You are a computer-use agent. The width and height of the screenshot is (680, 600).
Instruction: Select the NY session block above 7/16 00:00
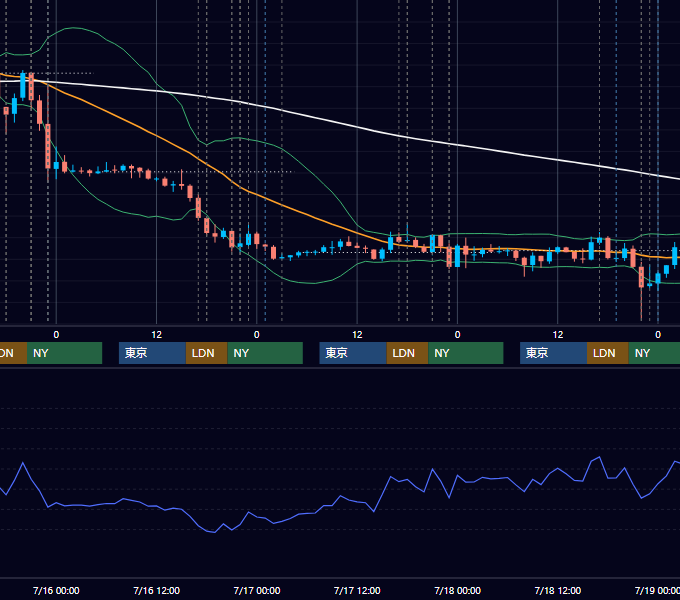tap(64, 353)
